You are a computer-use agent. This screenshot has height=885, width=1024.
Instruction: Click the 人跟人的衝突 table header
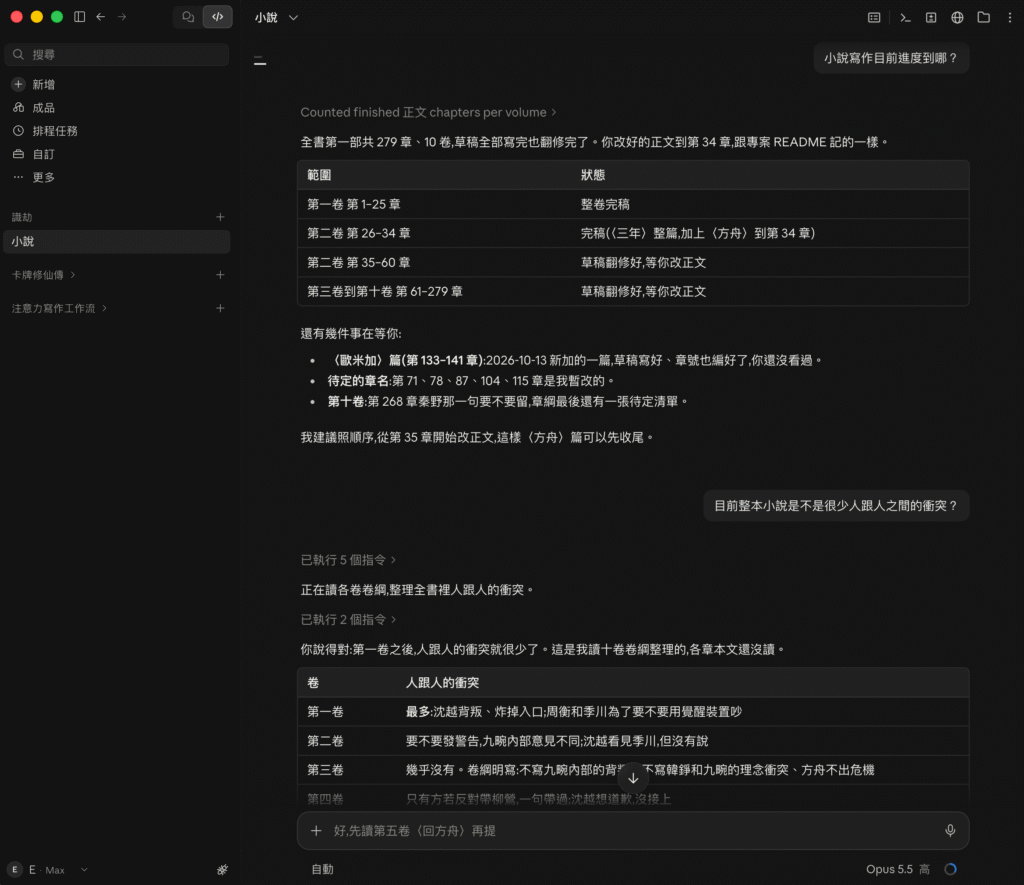443,683
